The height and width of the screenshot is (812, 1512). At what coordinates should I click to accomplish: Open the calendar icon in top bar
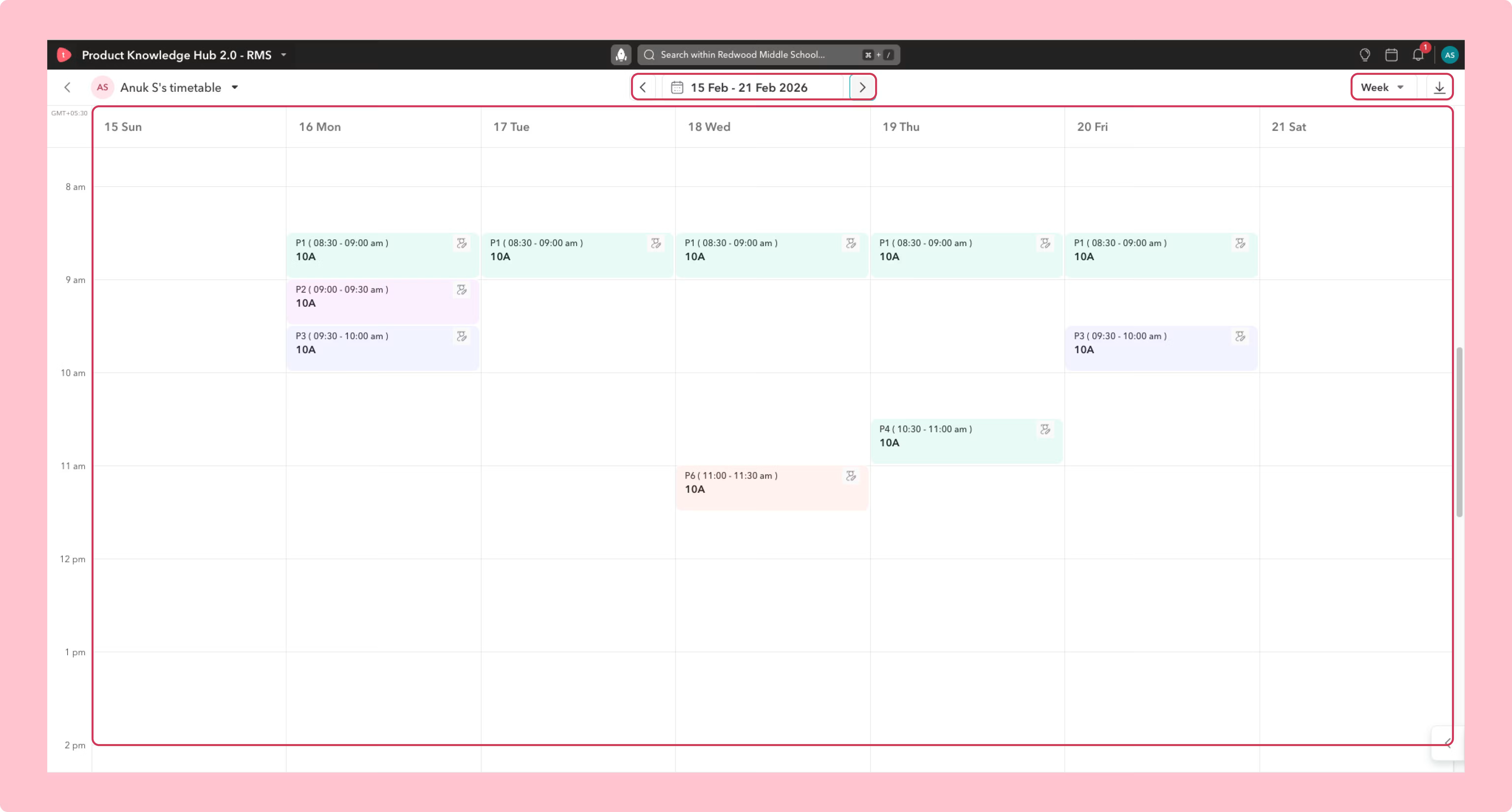1391,55
